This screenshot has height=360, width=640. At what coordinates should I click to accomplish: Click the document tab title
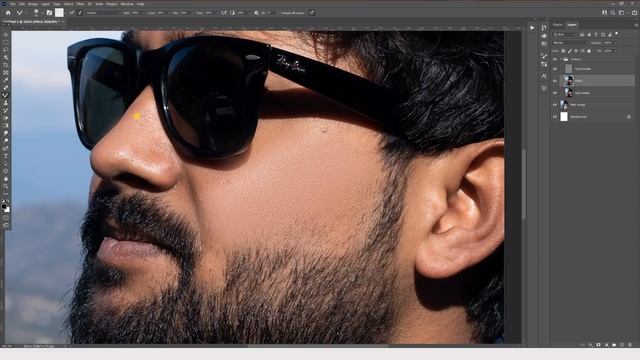click(x=31, y=22)
